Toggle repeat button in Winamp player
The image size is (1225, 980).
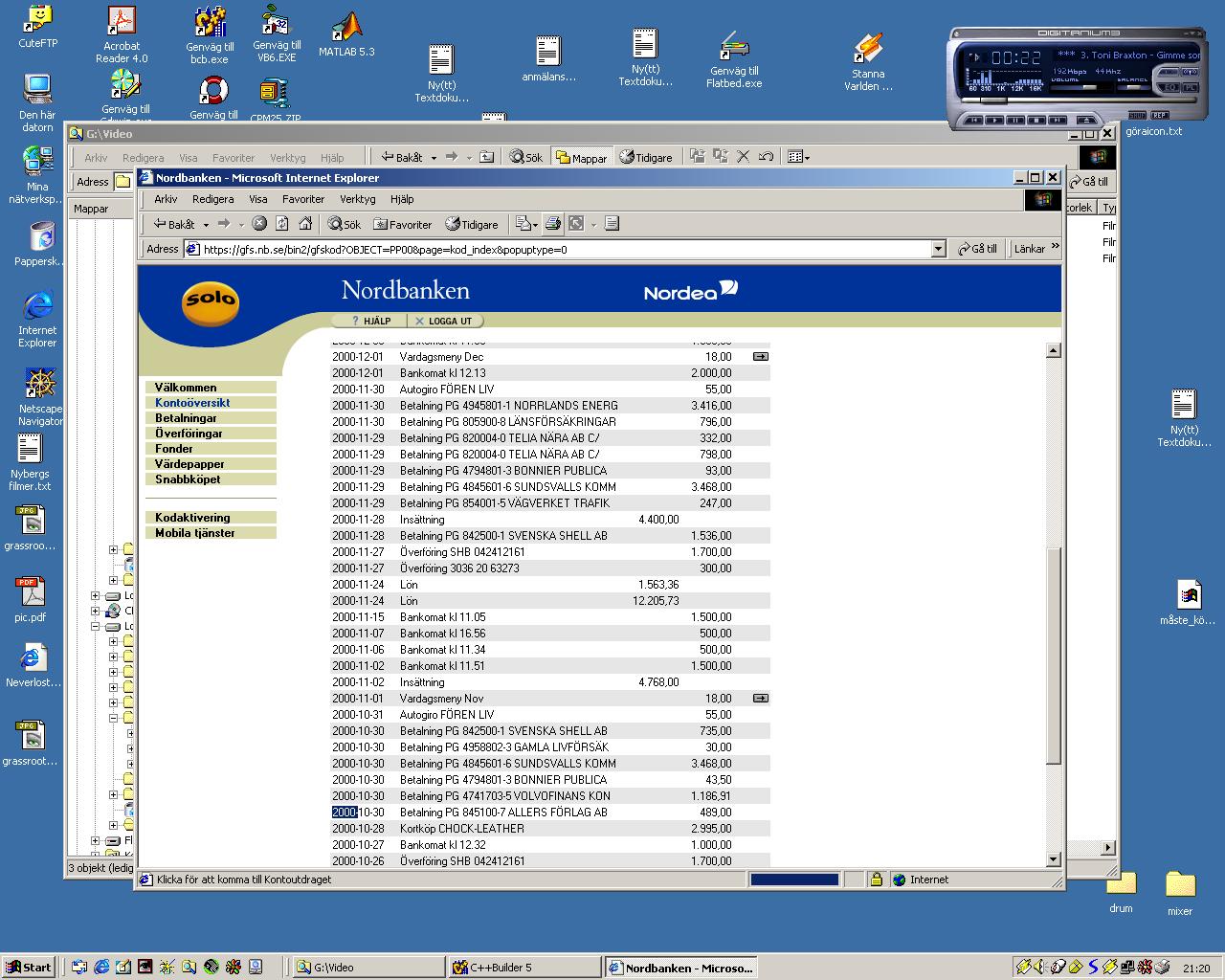[1160, 115]
